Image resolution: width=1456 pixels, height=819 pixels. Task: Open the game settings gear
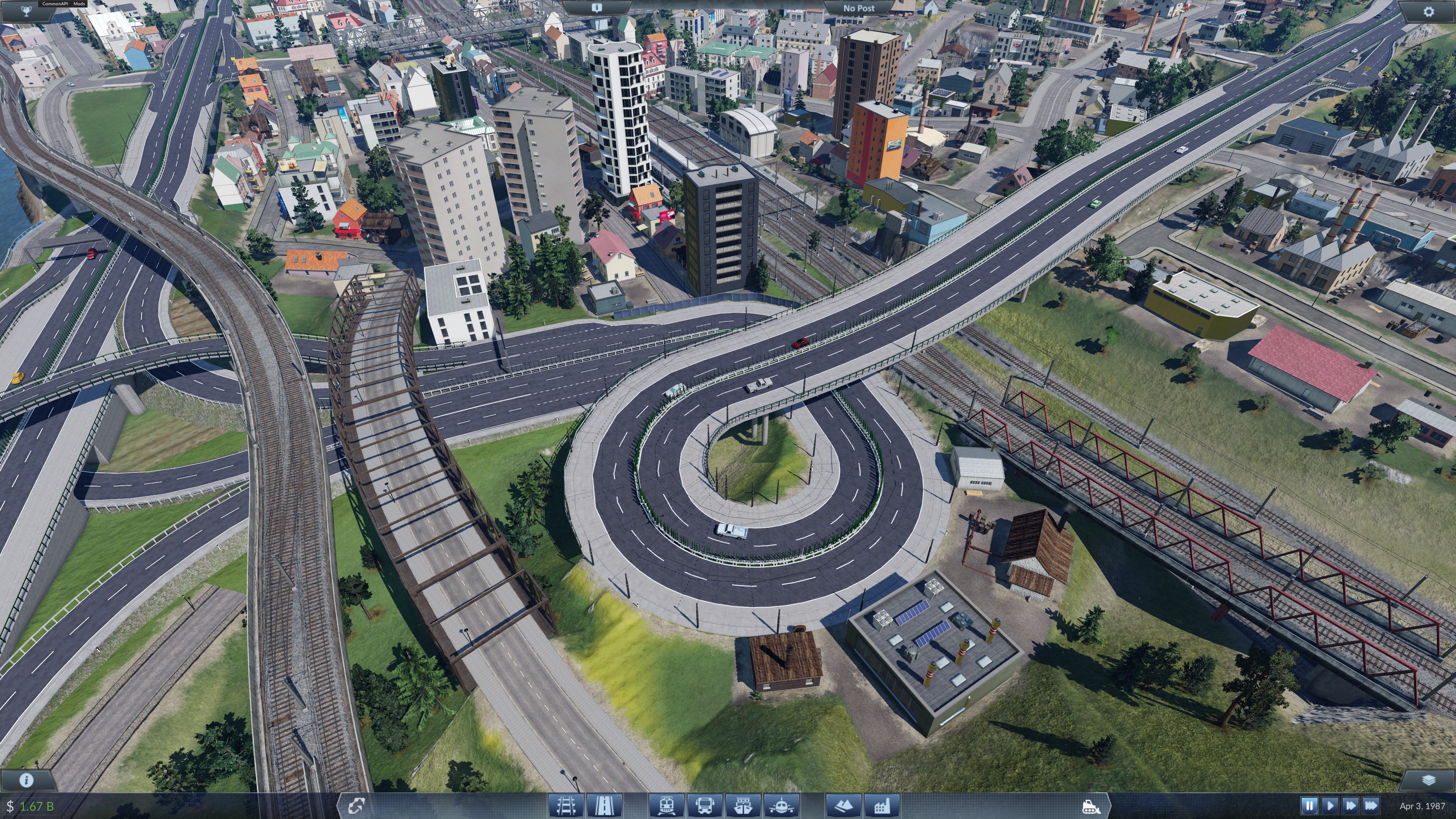[1428, 11]
